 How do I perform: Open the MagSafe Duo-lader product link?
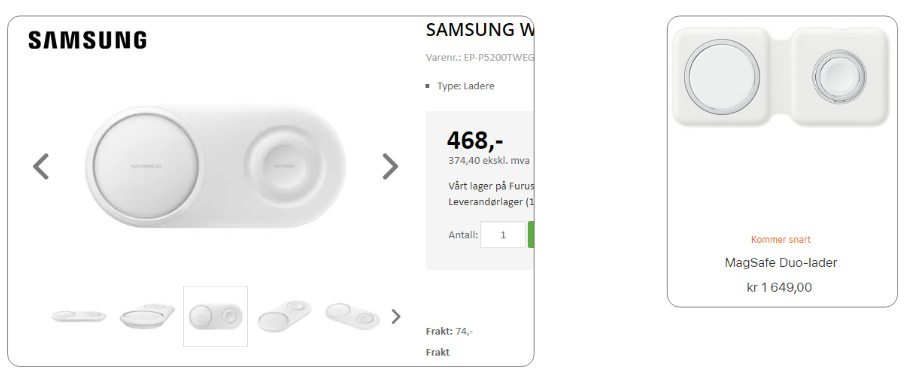click(x=781, y=263)
